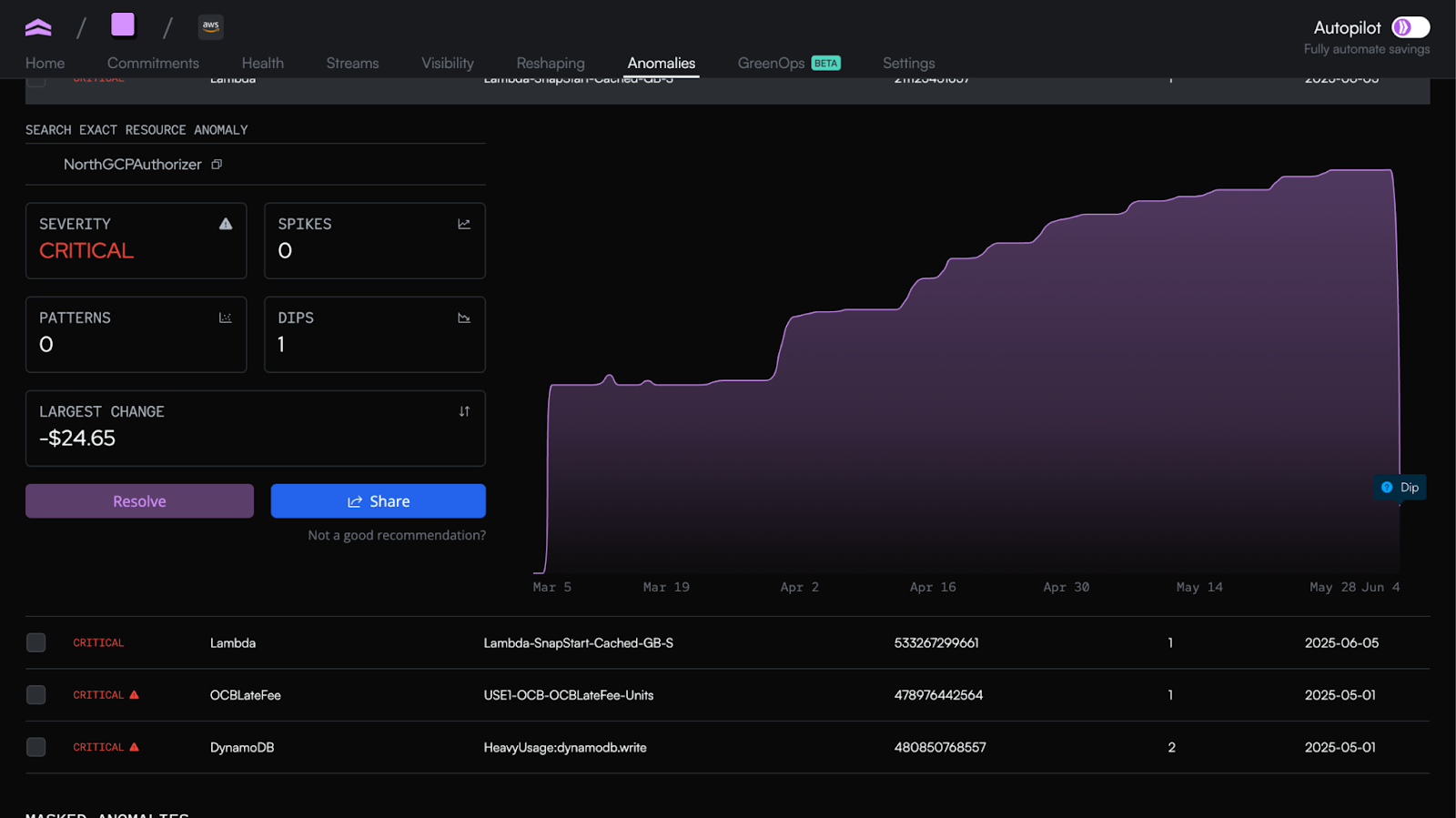Click the Lambda-SnapStart-Cached-GB-S usage type cell
1456x818 pixels.
(579, 642)
